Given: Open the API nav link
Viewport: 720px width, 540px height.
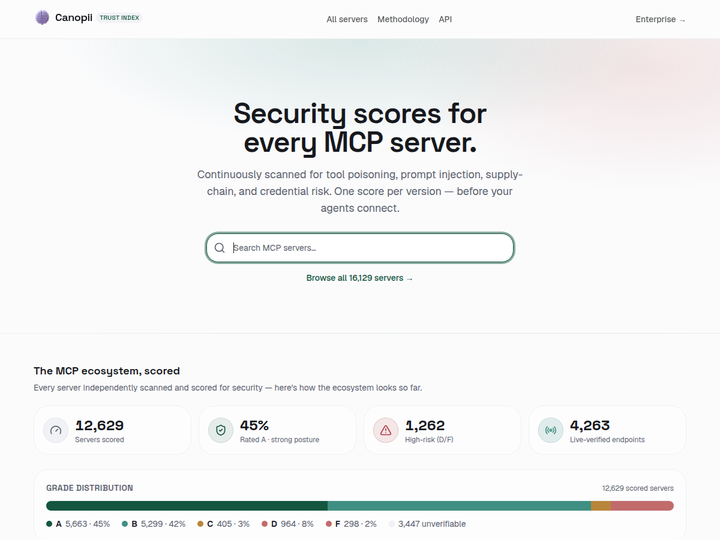Looking at the screenshot, I should (x=445, y=19).
